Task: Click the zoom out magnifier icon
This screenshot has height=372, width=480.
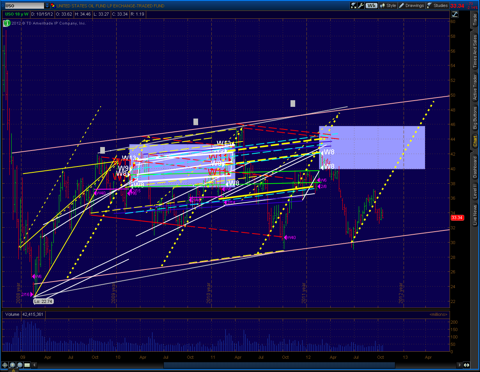Action: point(20,365)
